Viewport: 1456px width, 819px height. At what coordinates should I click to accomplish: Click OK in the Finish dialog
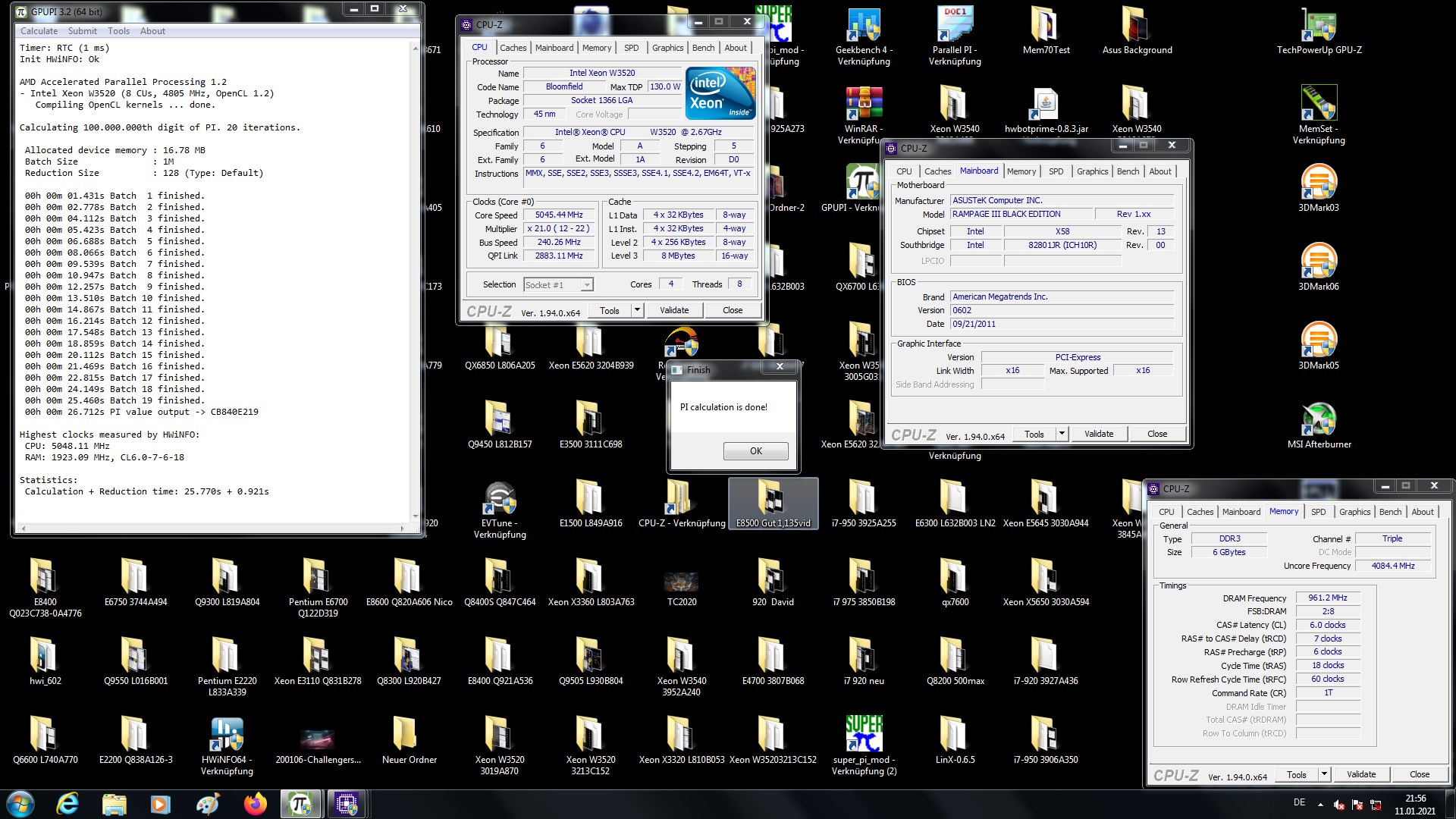pos(755,450)
